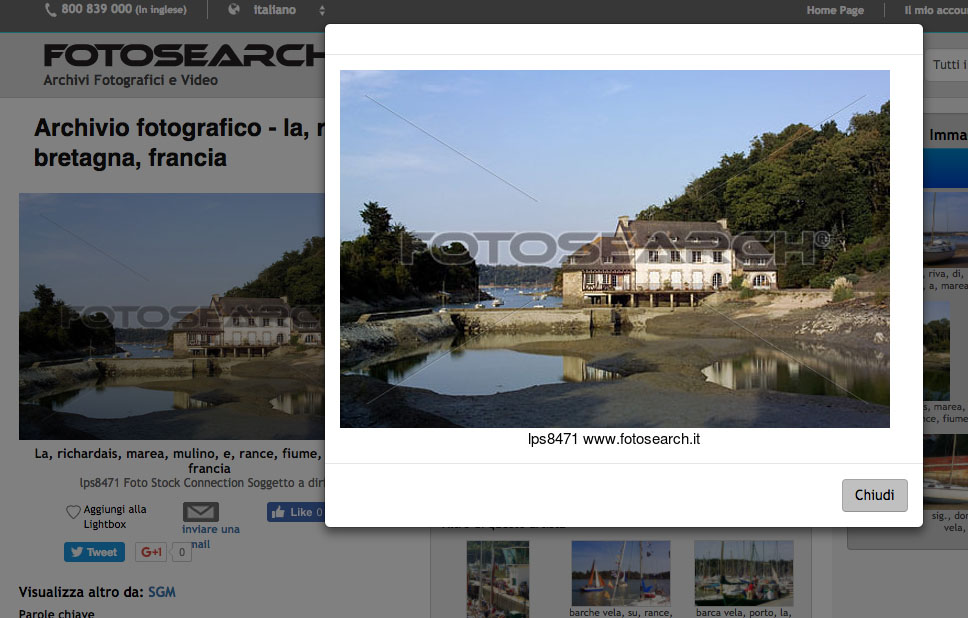Open the Italiano language dropdown
Viewport: 968px width, 618px height.
285,10
